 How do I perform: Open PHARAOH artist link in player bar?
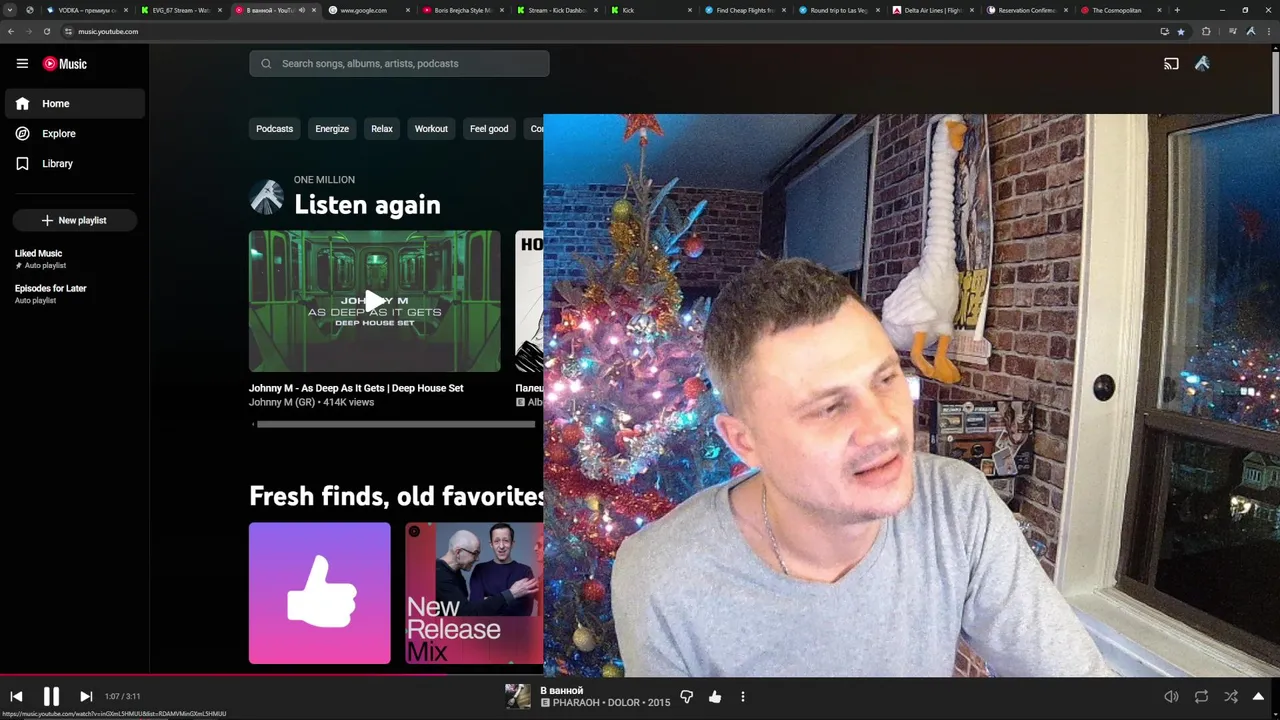coord(577,703)
